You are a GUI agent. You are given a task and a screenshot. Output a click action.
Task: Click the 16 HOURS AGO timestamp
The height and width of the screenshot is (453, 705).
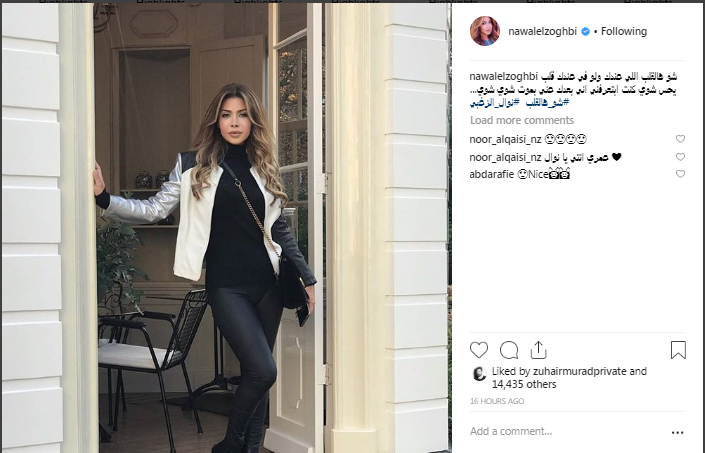pos(497,401)
